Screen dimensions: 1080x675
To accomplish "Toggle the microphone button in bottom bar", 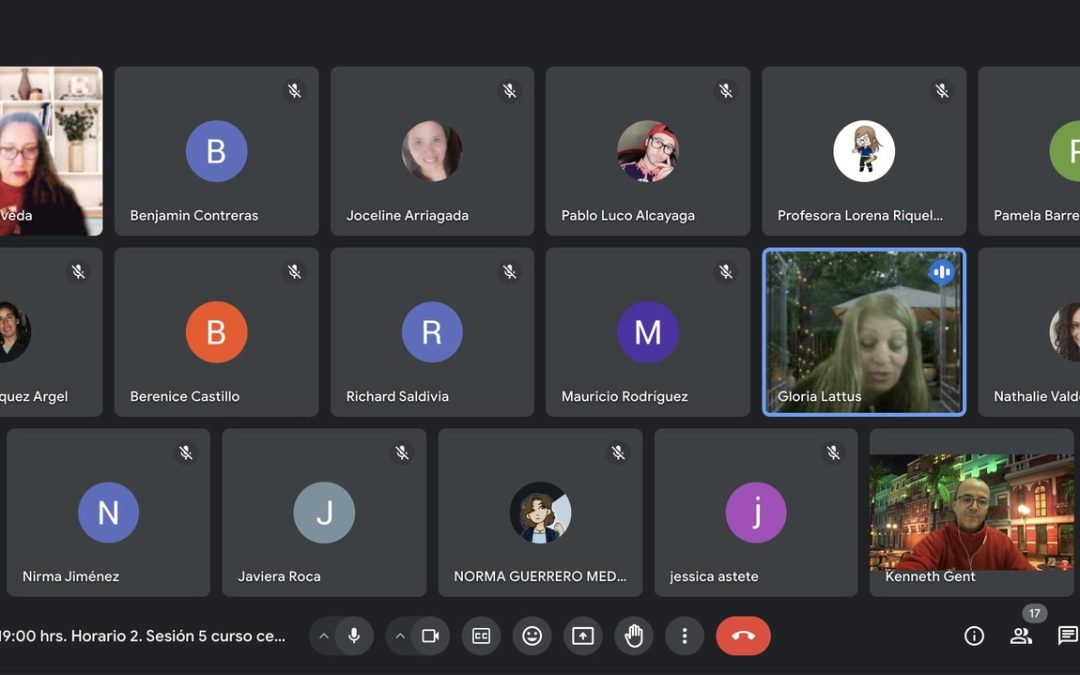I will (x=354, y=636).
